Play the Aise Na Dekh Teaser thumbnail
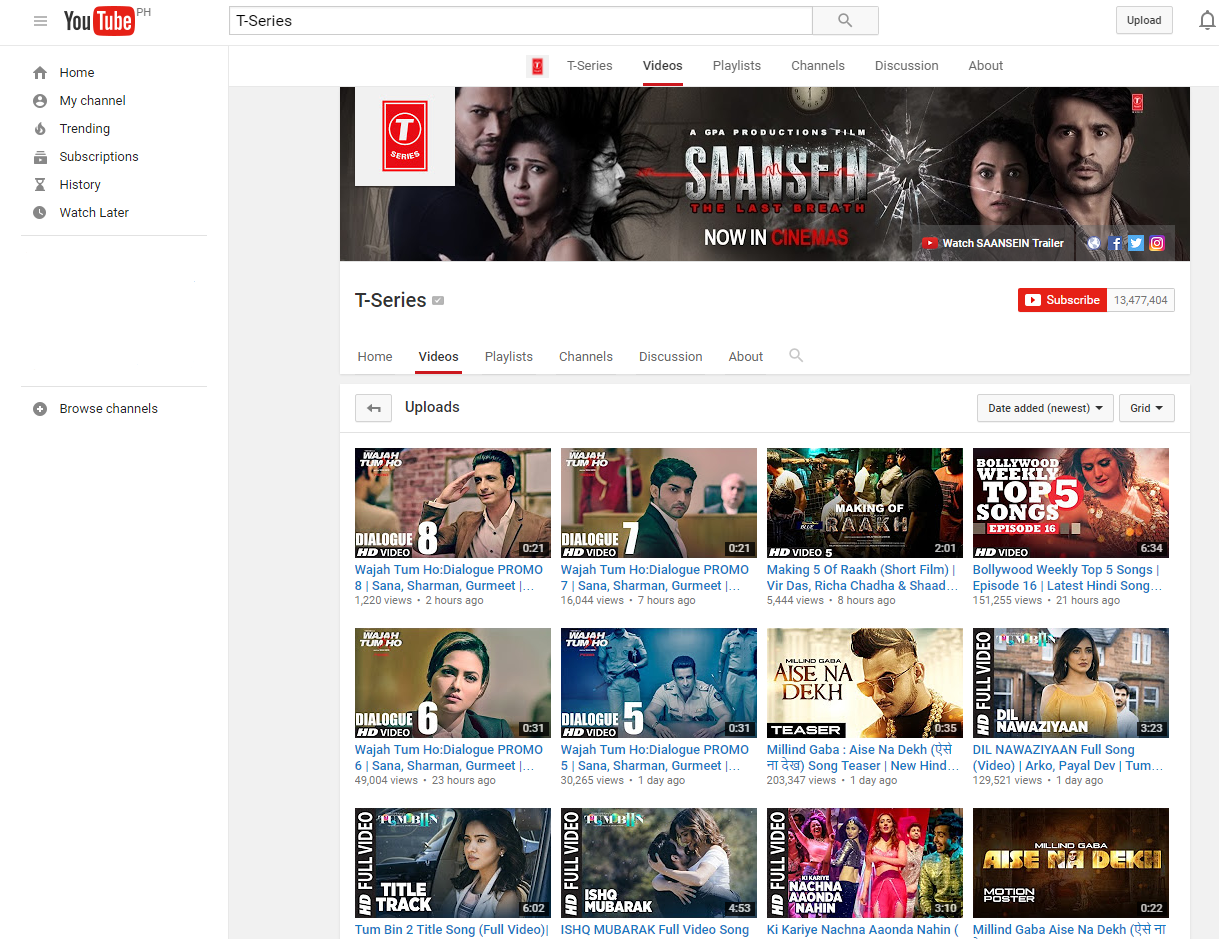1219x939 pixels. [x=865, y=683]
